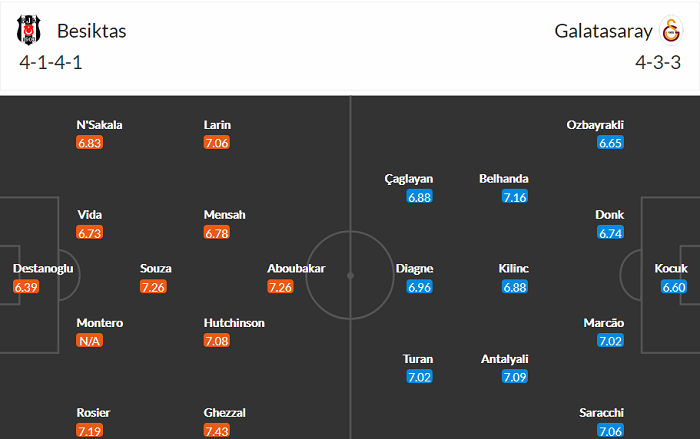Image resolution: width=700 pixels, height=439 pixels.
Task: Select player Aboubakar on the pitch
Action: pos(296,269)
